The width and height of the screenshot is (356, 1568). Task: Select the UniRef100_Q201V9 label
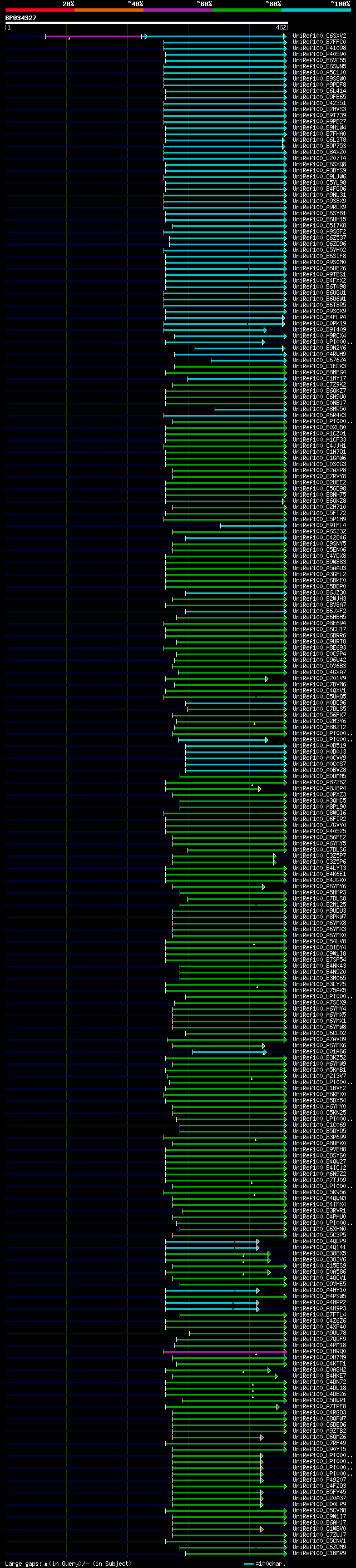click(x=319, y=678)
